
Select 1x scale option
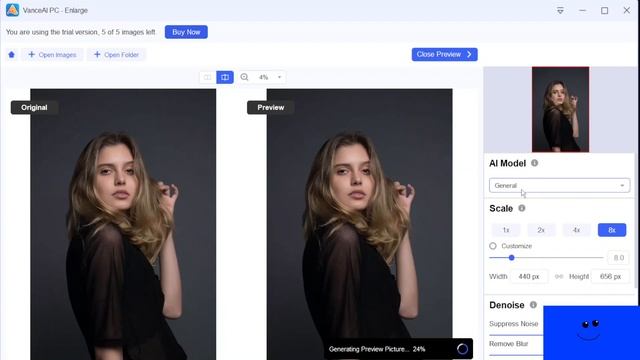[506, 230]
